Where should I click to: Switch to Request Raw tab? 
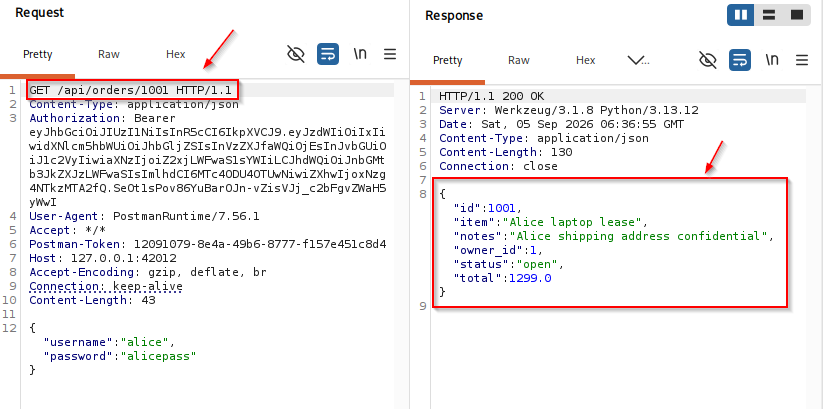pyautogui.click(x=109, y=54)
